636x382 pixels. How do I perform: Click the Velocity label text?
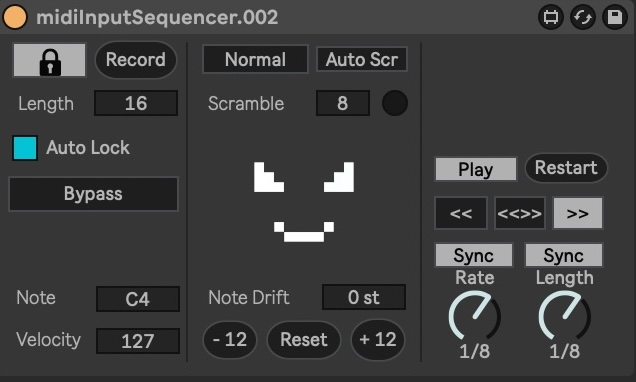[x=49, y=340]
